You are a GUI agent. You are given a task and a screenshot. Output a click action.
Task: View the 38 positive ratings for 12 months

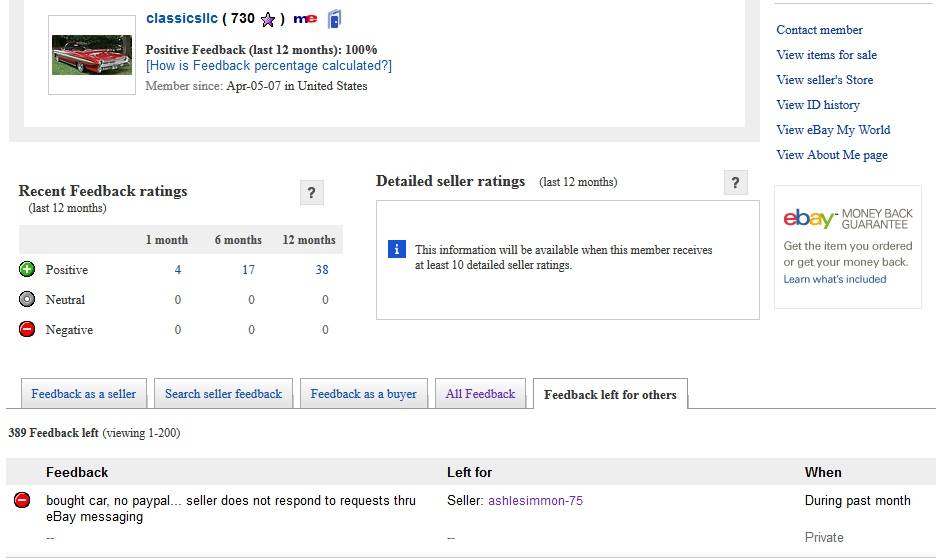(x=321, y=270)
